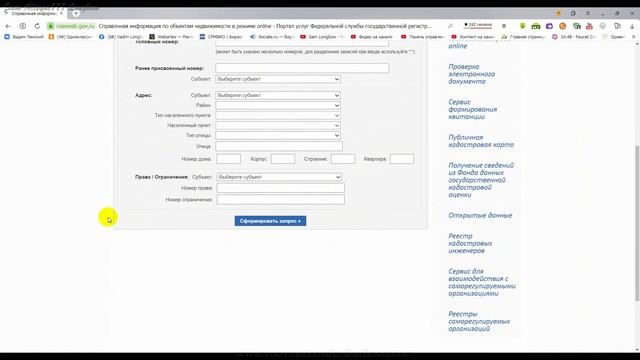This screenshot has width=640, height=360.
Task: Click the Ранее присвоенный номер text field
Action: [302, 68]
